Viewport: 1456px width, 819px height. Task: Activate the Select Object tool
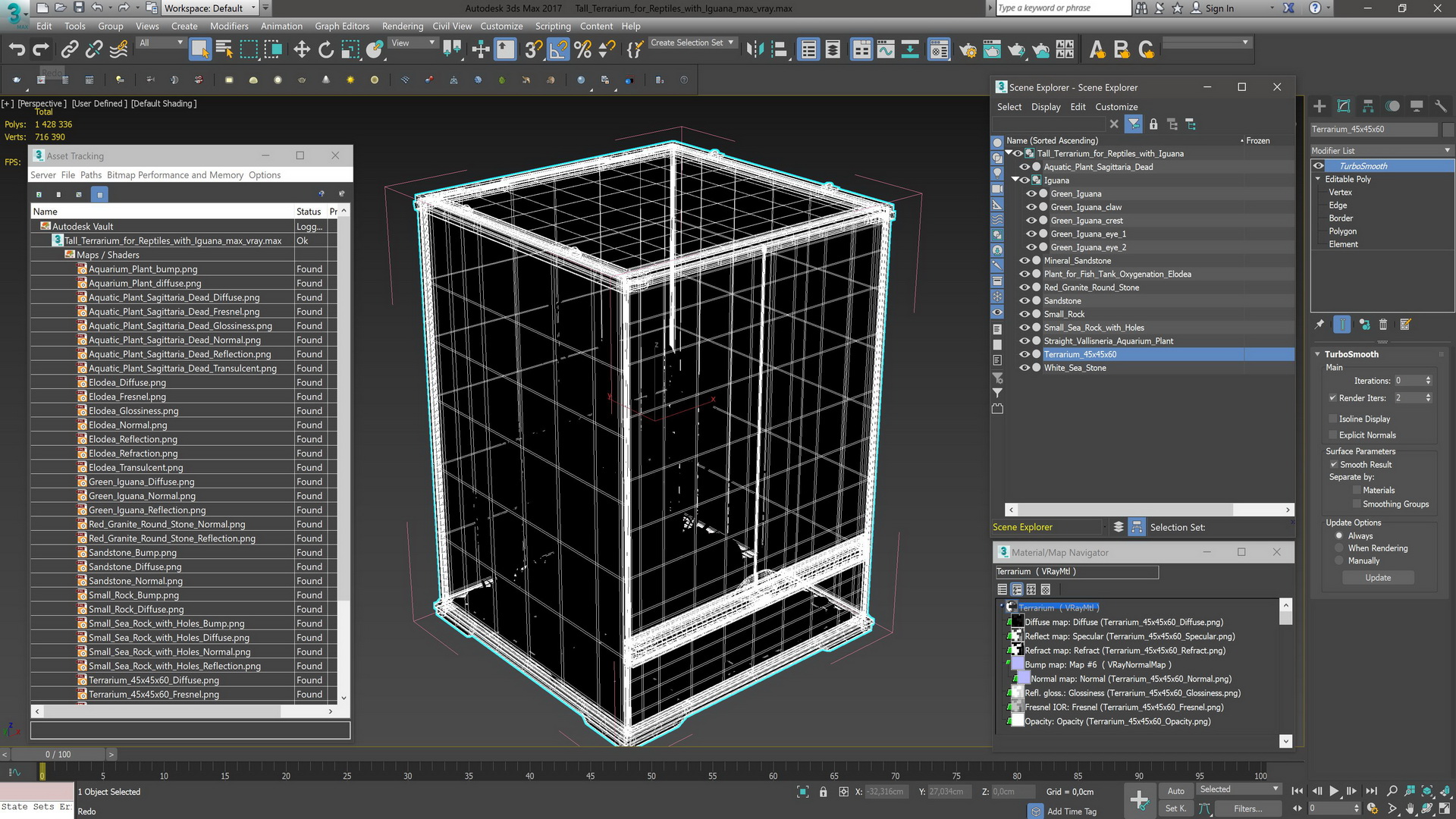pos(199,50)
